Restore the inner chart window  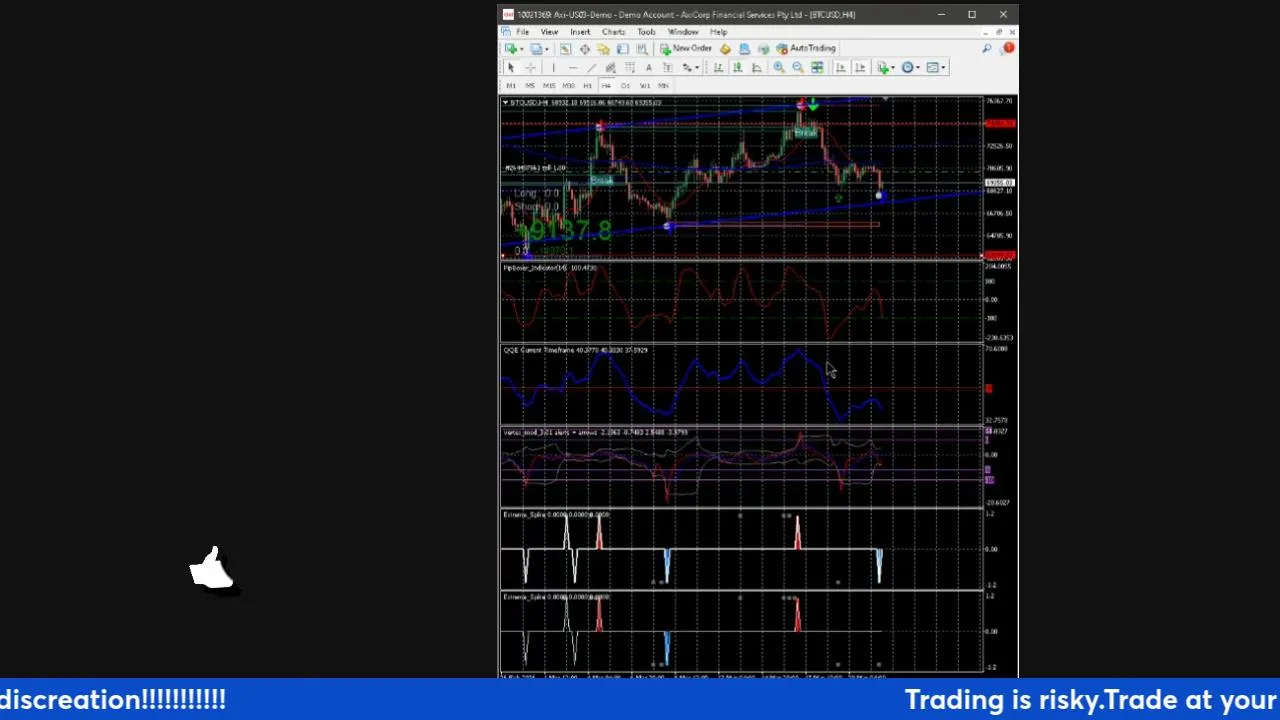998,32
